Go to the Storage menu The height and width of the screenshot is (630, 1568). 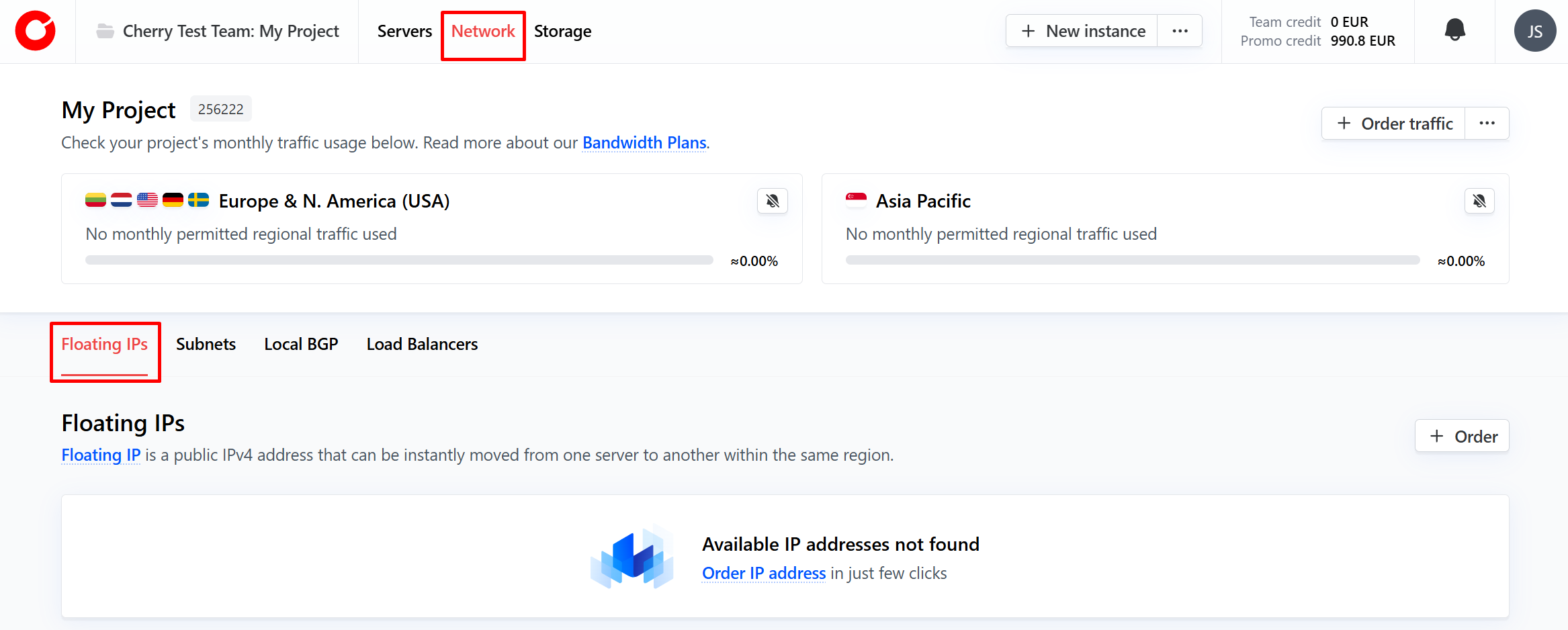(x=562, y=32)
